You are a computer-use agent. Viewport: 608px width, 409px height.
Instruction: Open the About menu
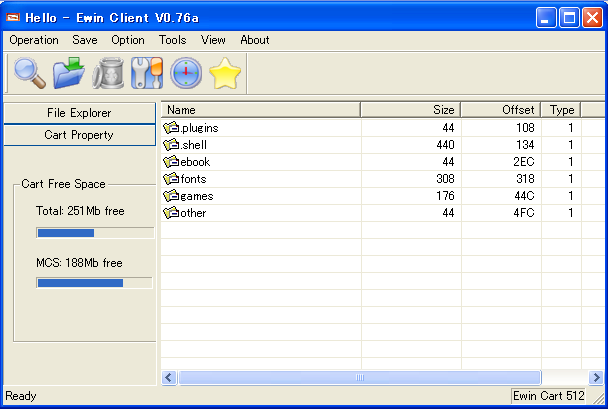point(255,40)
